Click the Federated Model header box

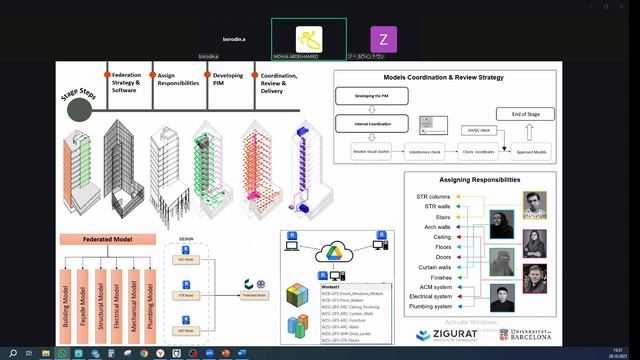(108, 239)
